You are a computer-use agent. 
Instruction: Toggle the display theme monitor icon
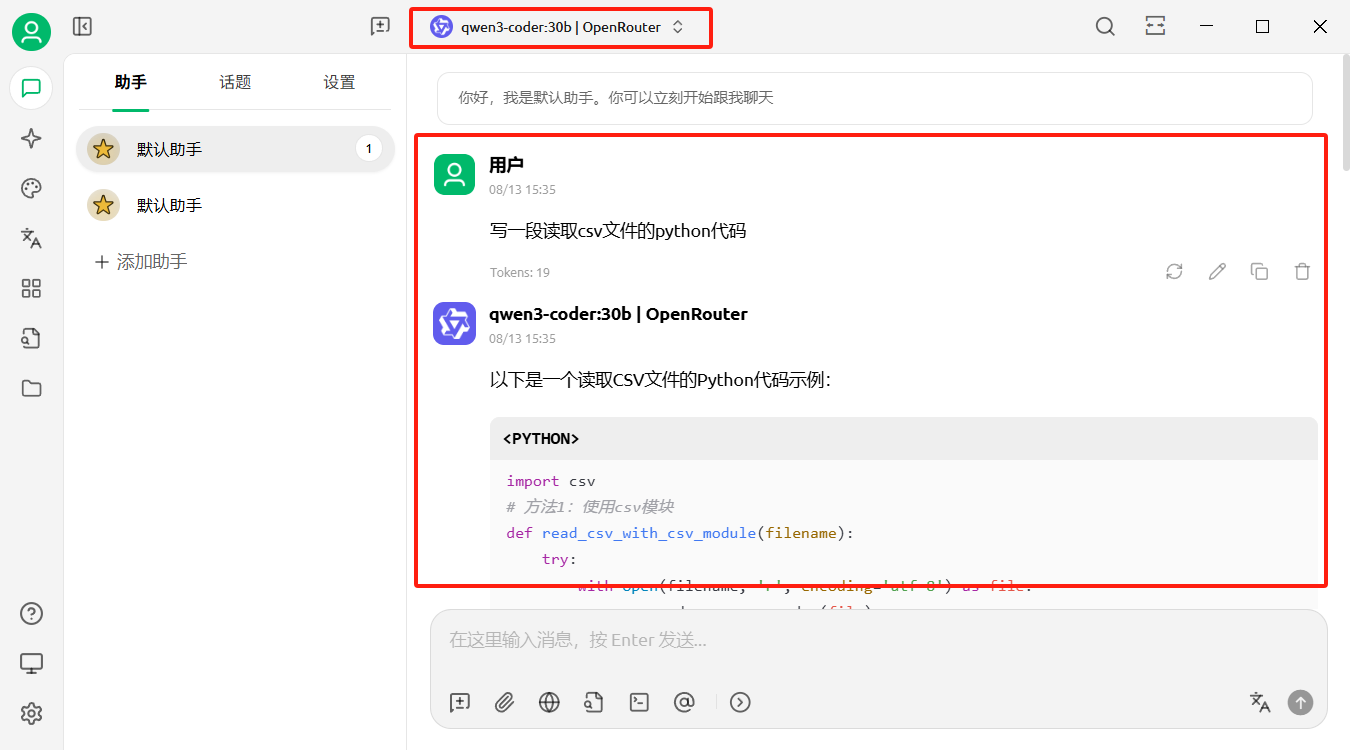(31, 663)
